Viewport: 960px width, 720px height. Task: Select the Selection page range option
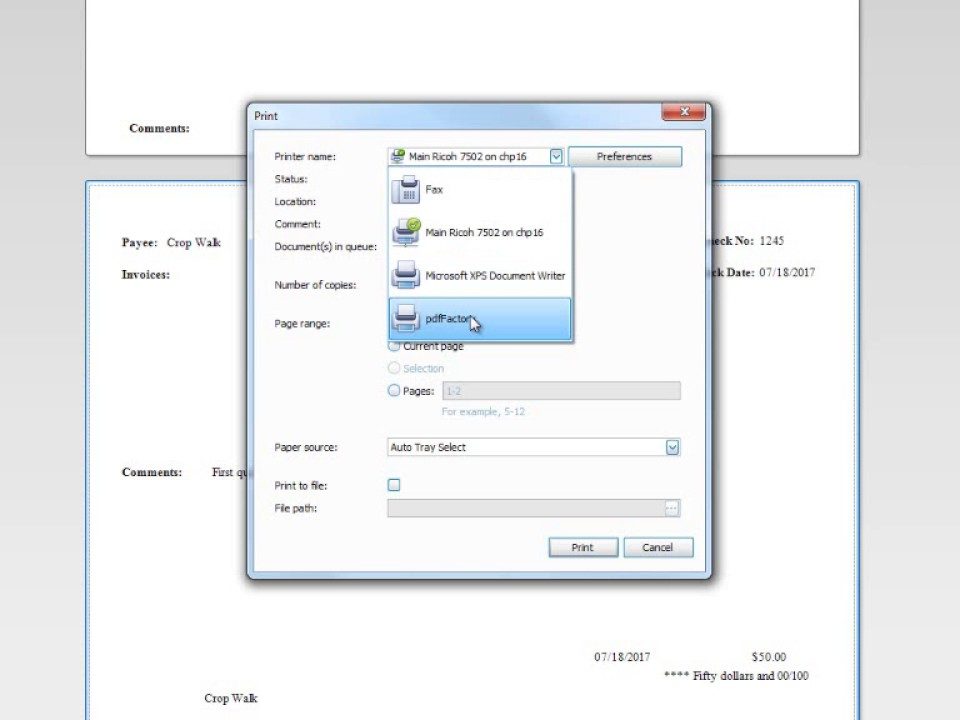pyautogui.click(x=394, y=368)
